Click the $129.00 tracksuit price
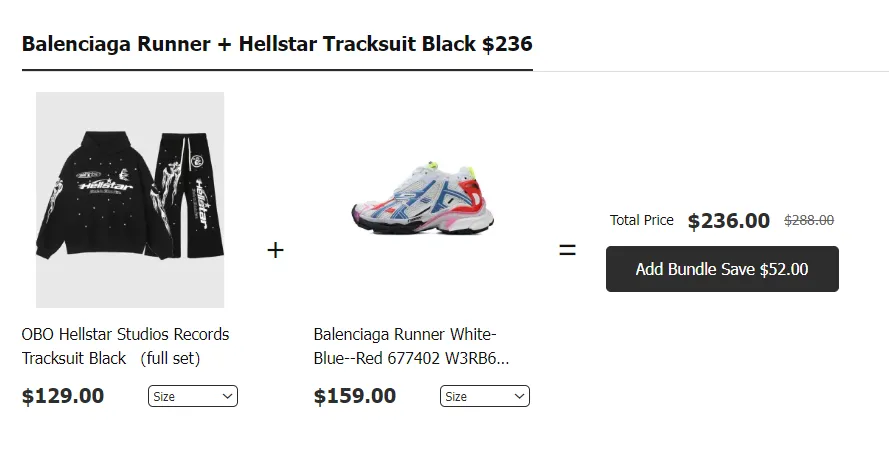Screen dimensions: 889x450 coord(63,396)
